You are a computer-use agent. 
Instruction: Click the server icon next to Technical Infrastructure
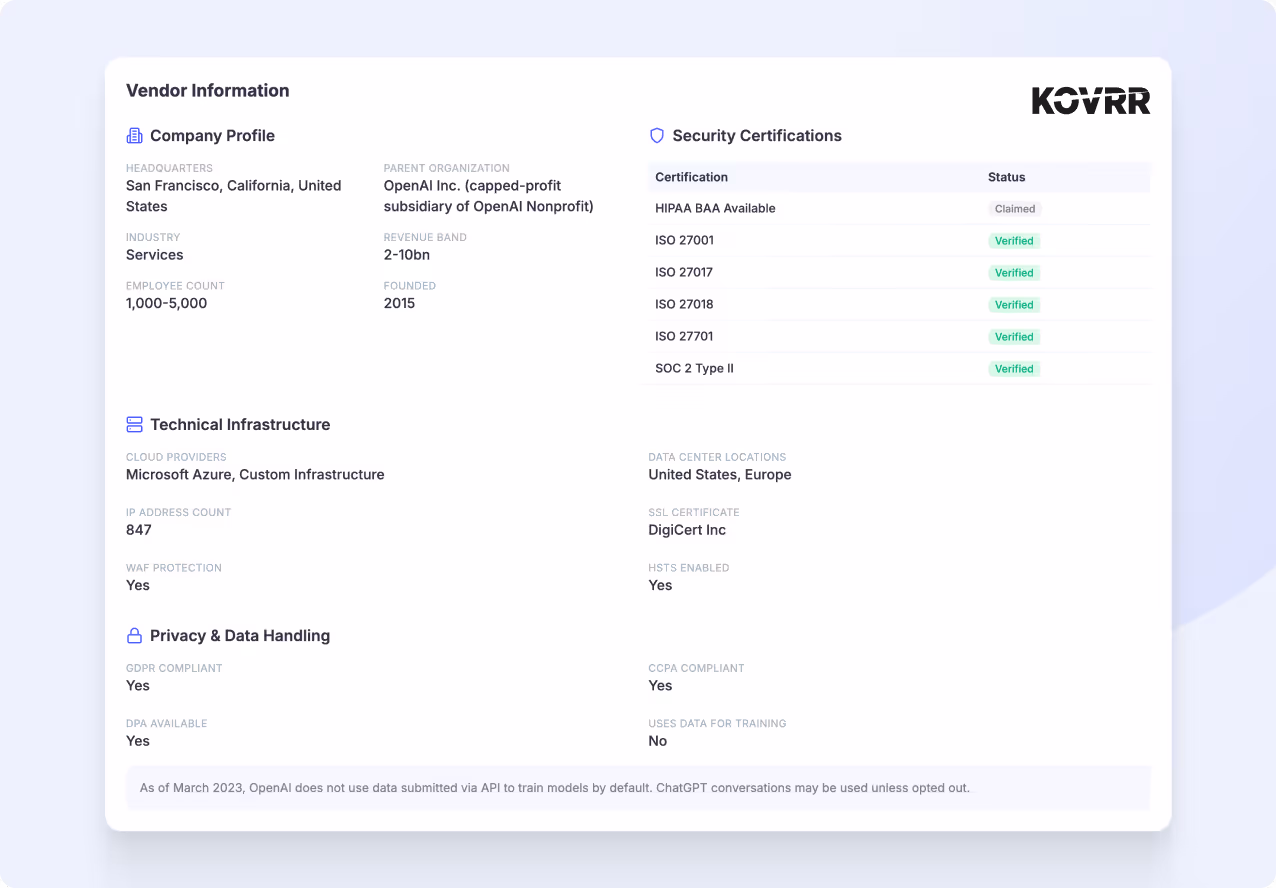click(x=134, y=424)
